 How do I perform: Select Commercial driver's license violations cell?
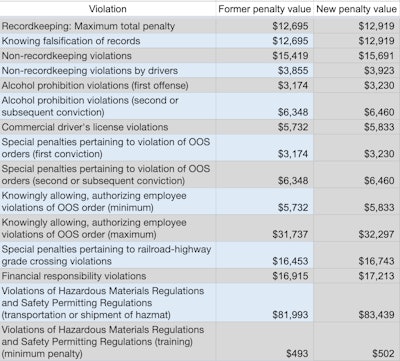coord(108,127)
